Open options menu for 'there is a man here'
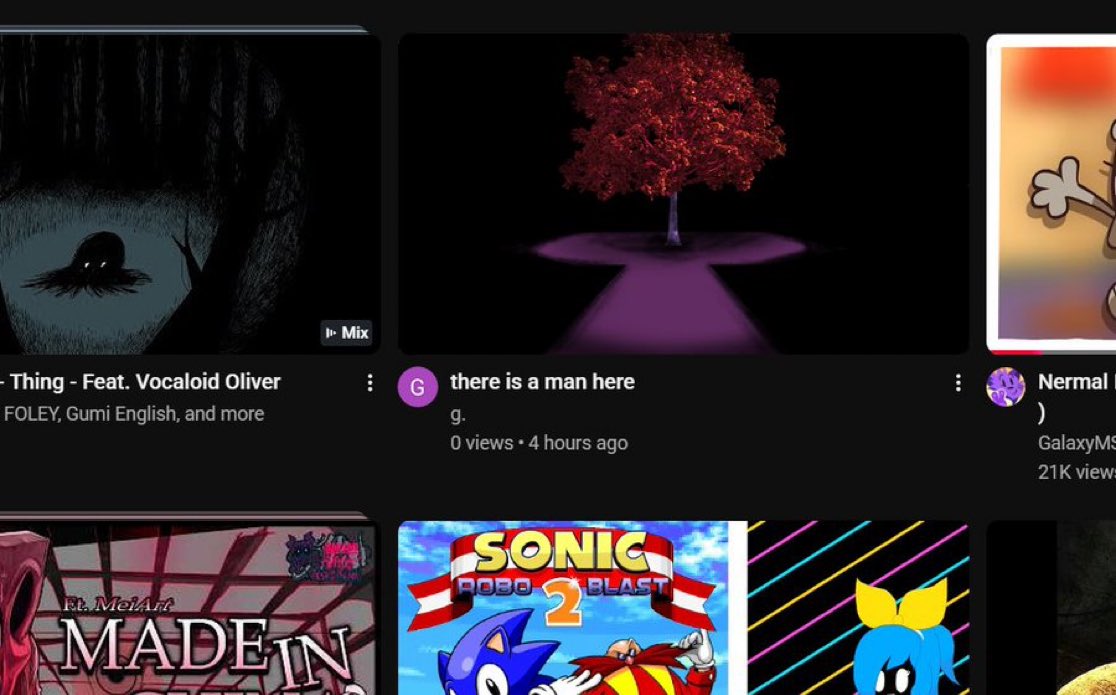The height and width of the screenshot is (695, 1116). [958, 382]
